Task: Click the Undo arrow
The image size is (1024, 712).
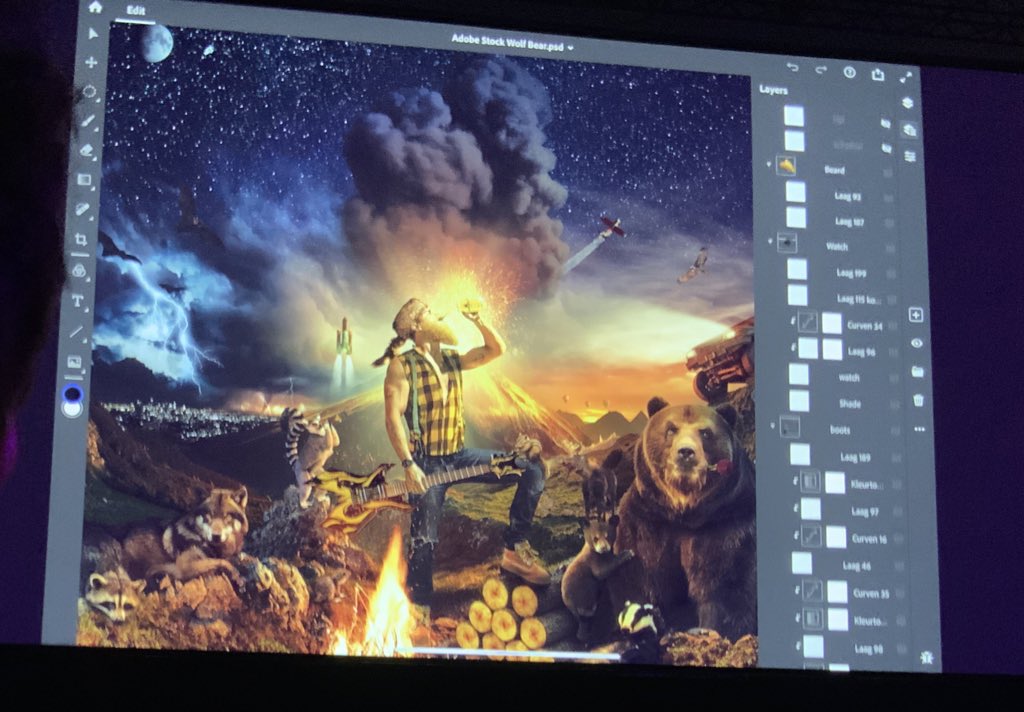Action: [792, 67]
